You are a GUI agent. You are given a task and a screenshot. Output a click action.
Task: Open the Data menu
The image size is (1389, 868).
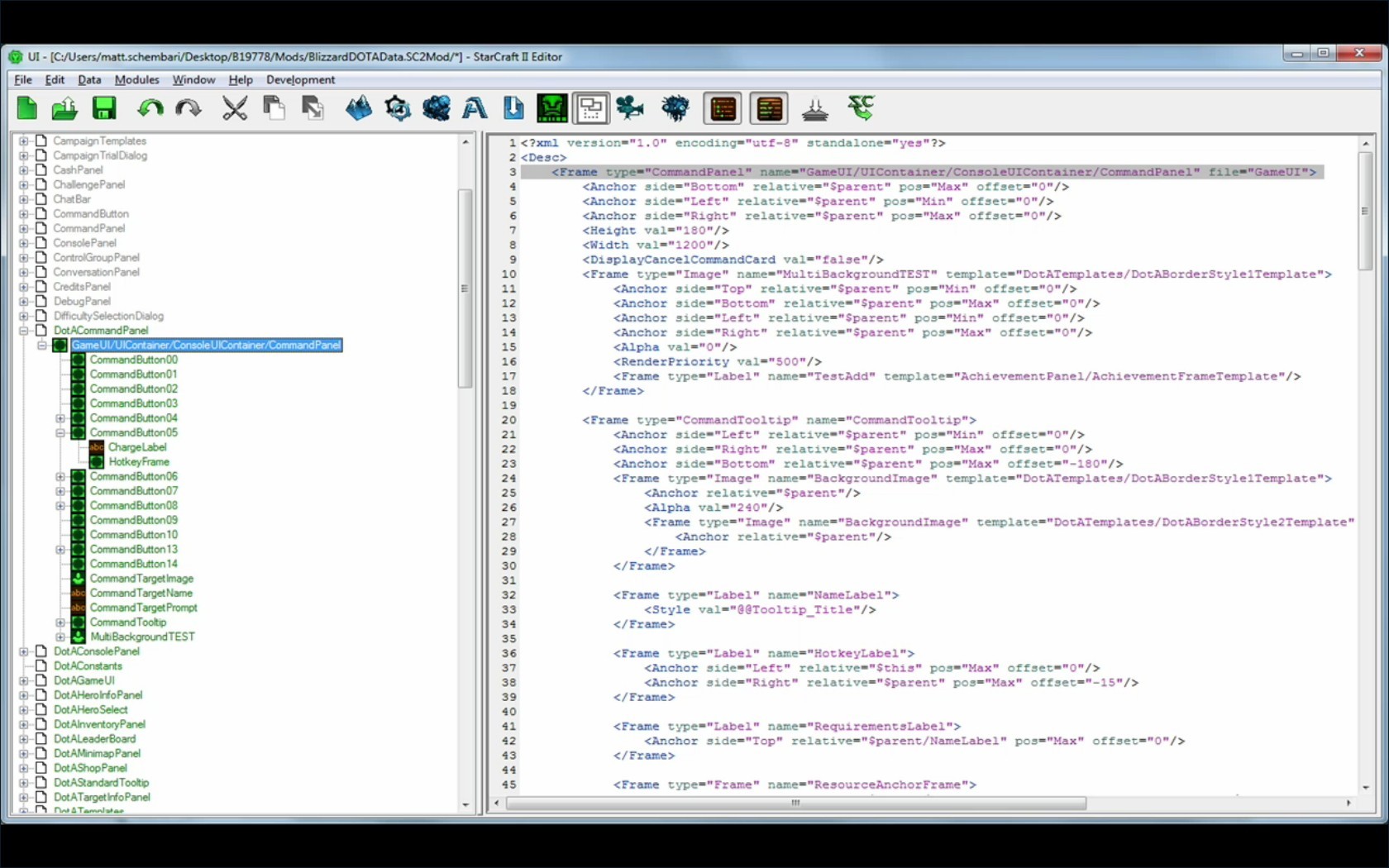point(89,79)
